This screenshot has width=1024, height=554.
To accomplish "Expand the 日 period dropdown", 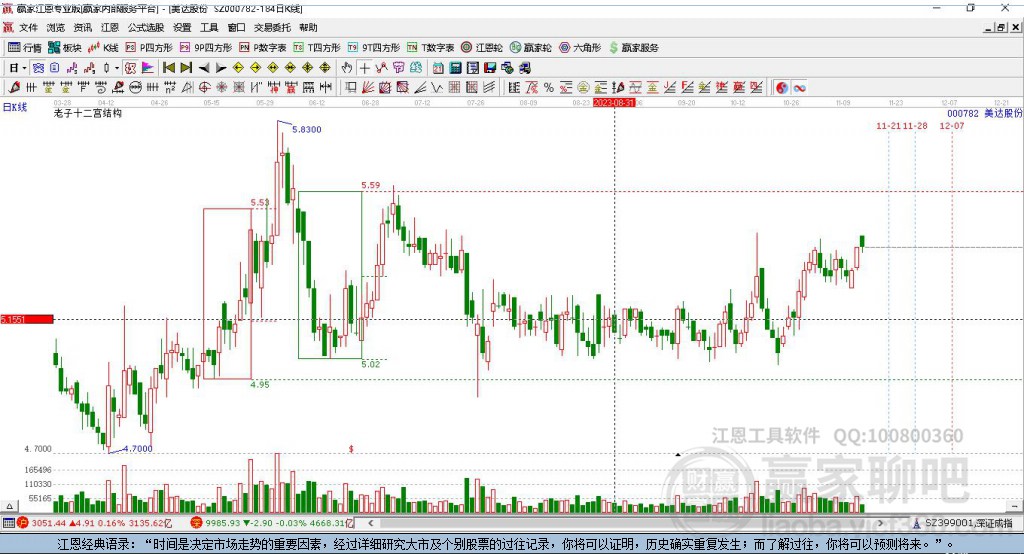I will [x=18, y=68].
